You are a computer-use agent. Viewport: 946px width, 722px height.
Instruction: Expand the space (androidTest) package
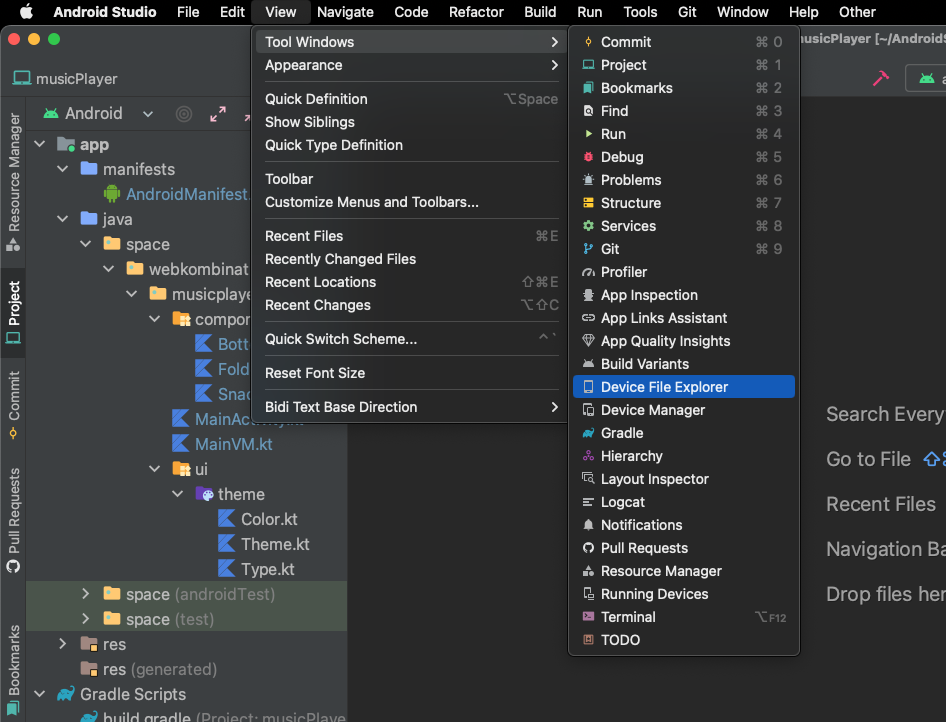point(86,595)
